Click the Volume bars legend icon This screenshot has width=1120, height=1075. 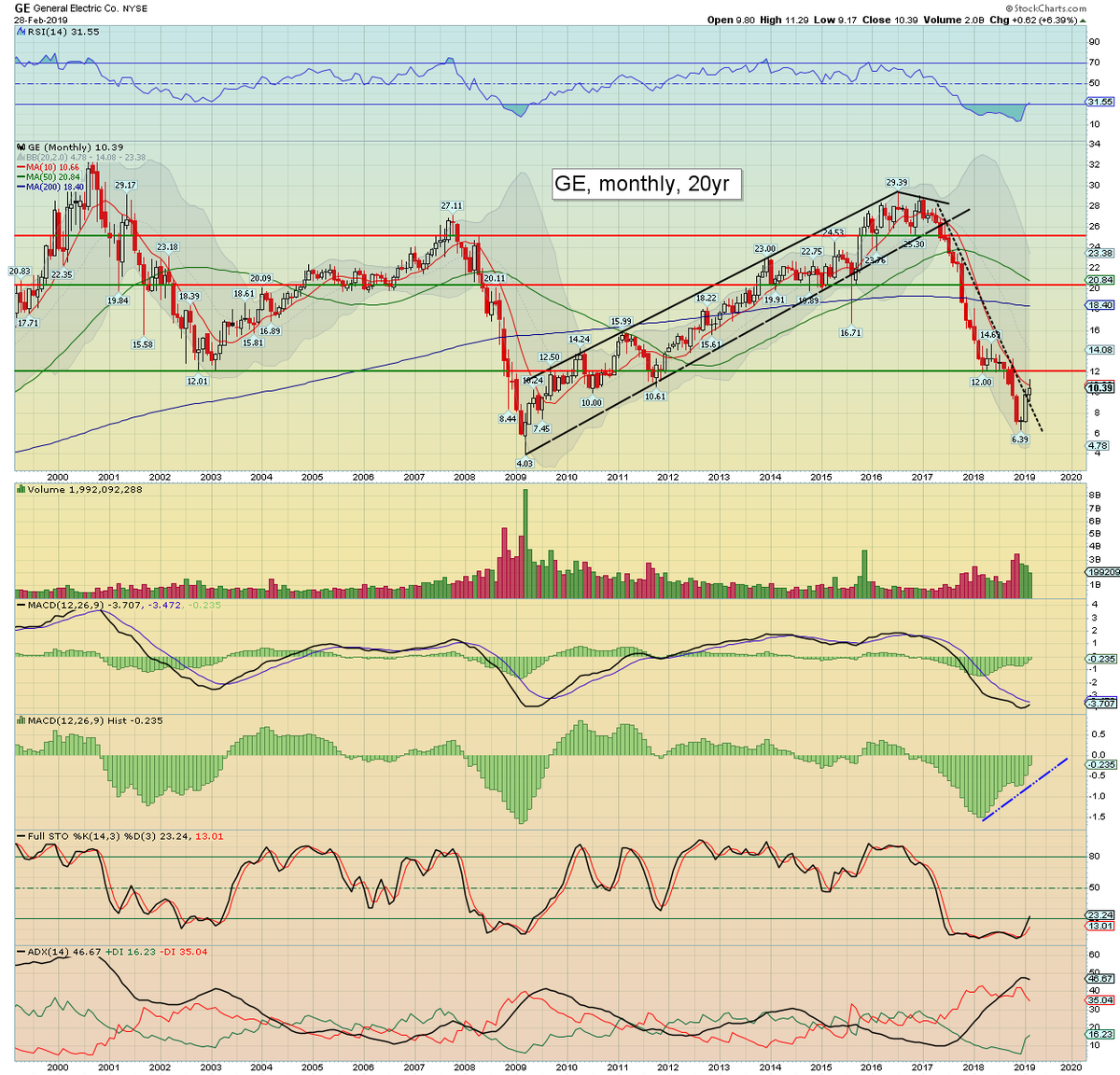coord(21,489)
